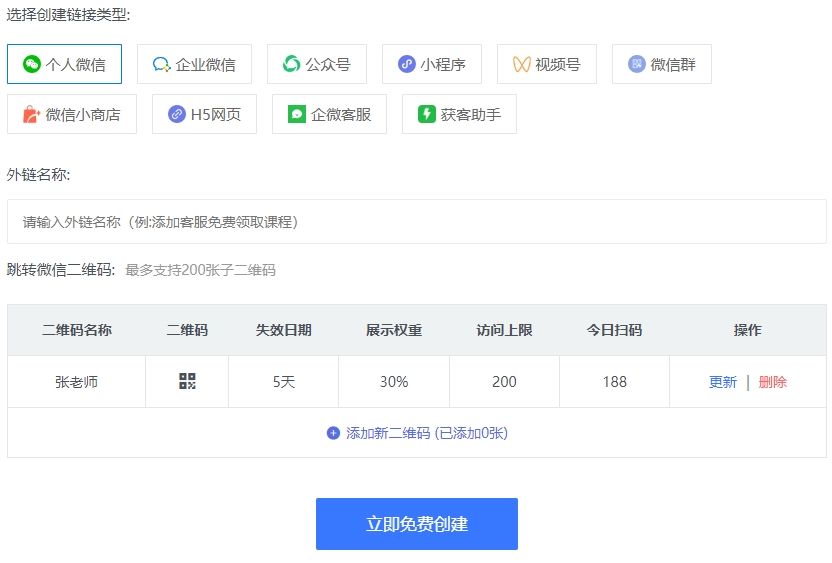Click the 二维码 column header
This screenshot has width=832, height=563.
[187, 330]
